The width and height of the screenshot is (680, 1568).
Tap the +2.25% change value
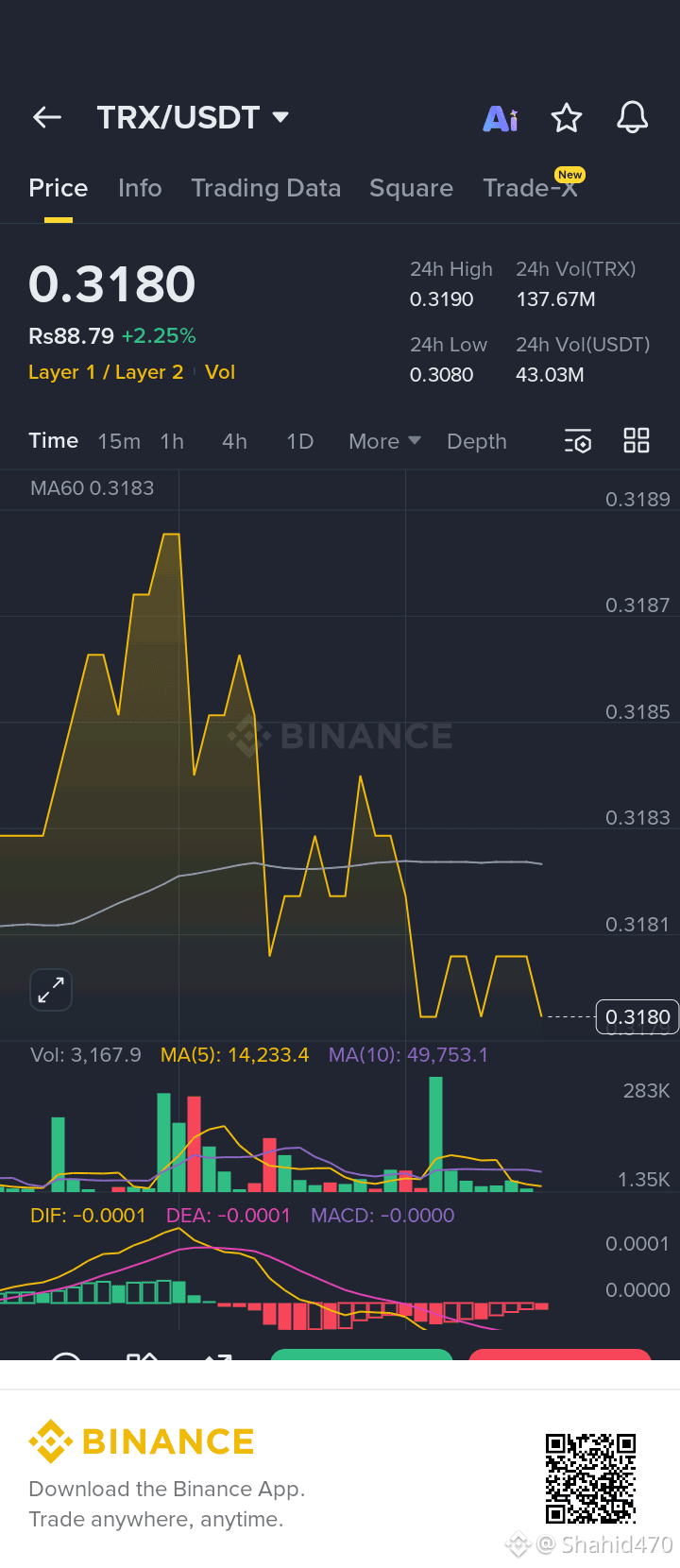[x=159, y=336]
